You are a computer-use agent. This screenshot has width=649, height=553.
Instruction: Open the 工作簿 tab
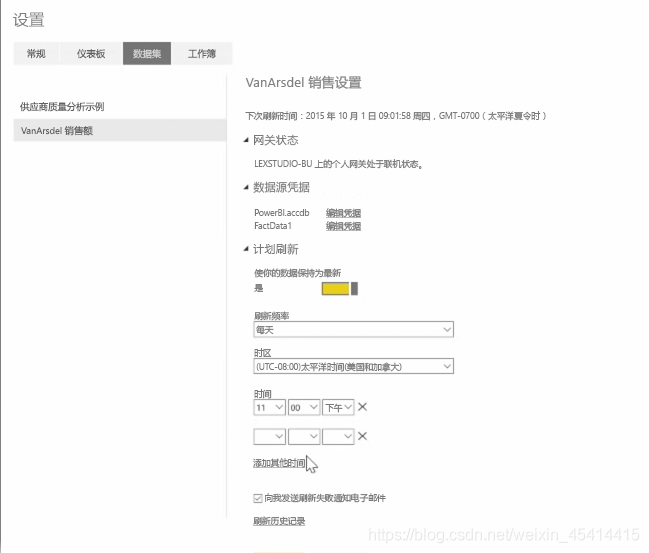[202, 53]
